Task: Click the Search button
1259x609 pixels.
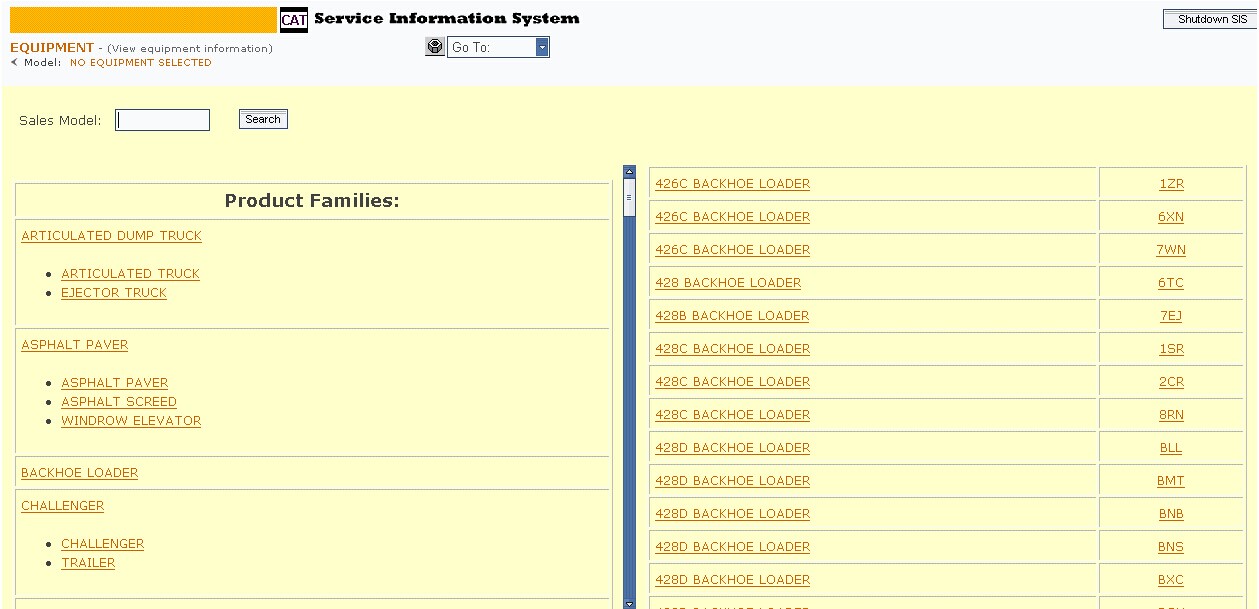Action: (x=263, y=119)
